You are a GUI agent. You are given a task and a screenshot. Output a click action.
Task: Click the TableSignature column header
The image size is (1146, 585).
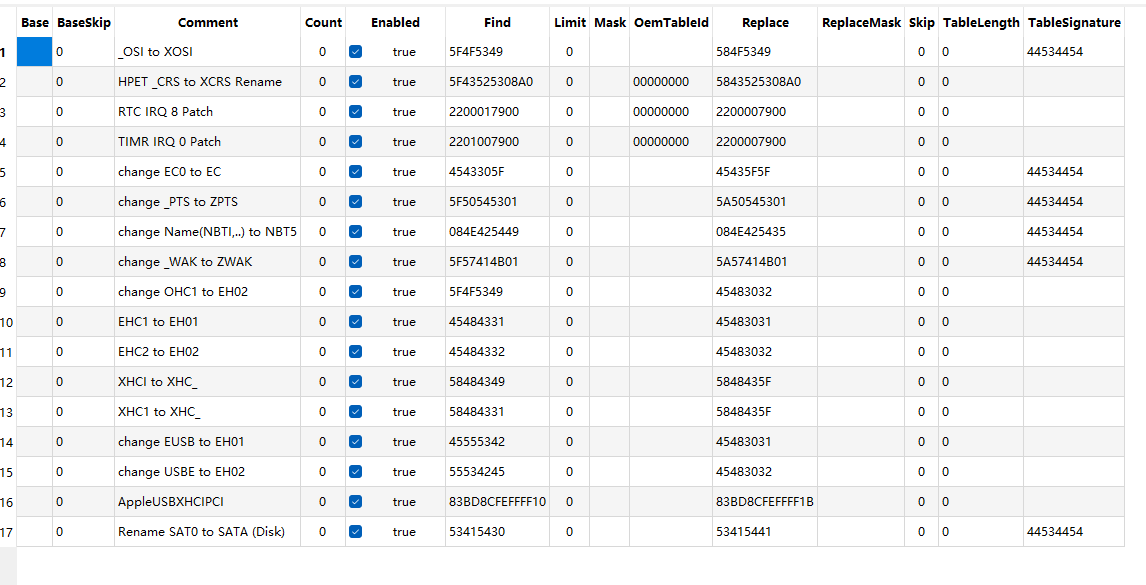(x=1073, y=22)
